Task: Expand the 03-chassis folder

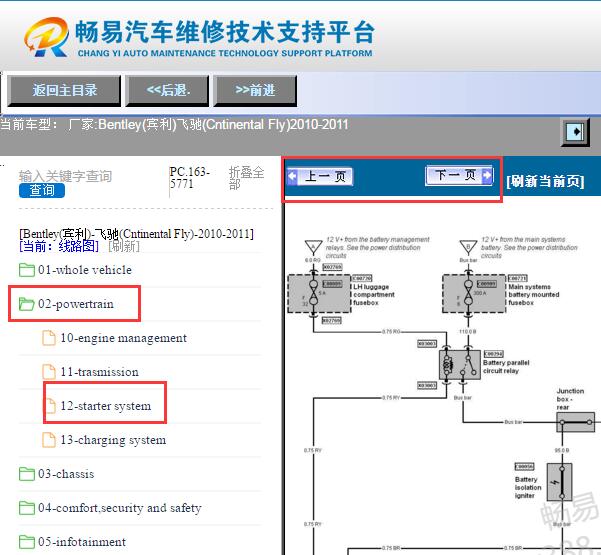Action: point(66,474)
